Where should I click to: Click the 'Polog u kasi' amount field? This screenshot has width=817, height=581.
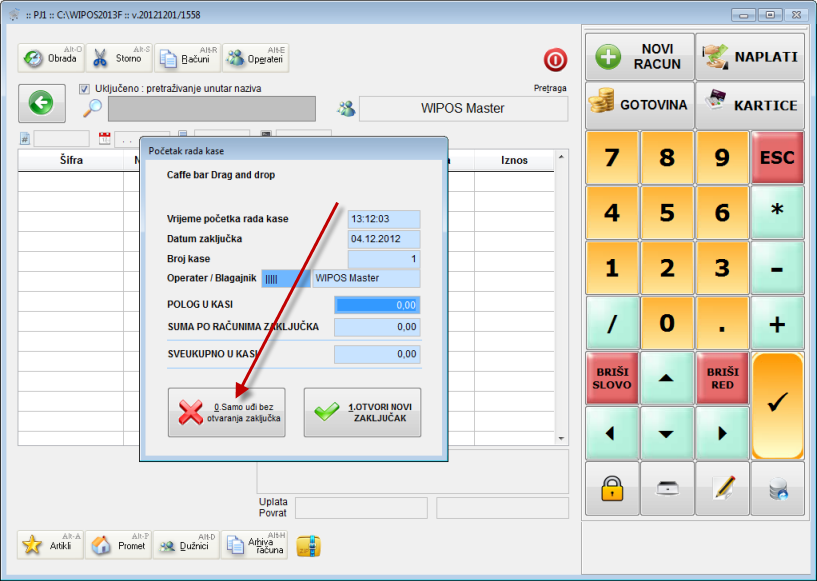tap(377, 305)
